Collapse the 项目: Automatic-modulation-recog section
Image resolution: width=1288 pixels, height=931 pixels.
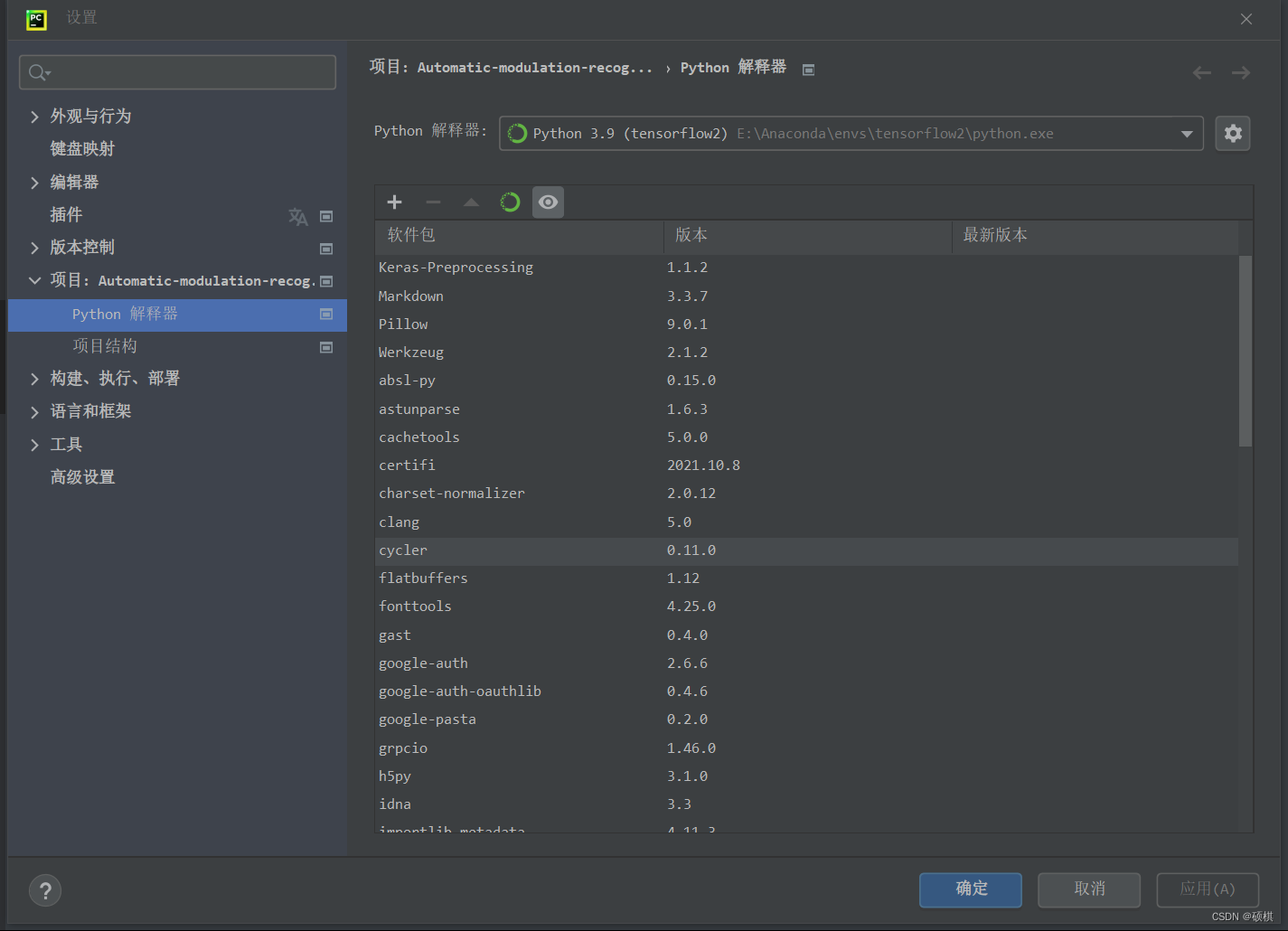(x=34, y=280)
